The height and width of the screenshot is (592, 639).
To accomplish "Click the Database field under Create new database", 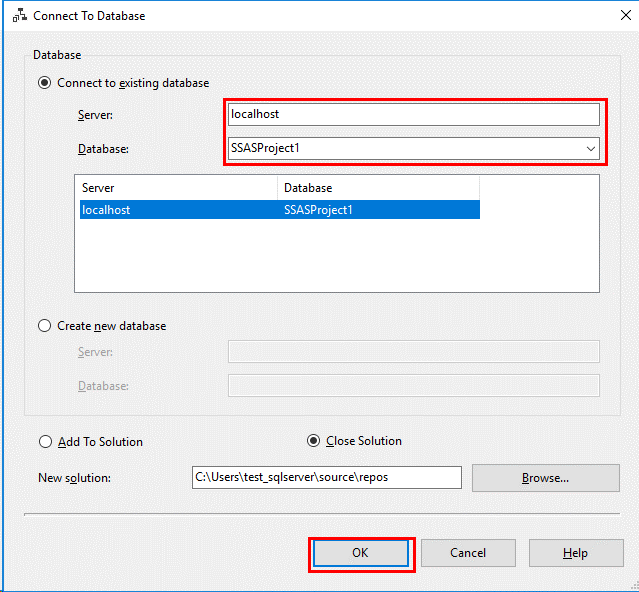I will pyautogui.click(x=413, y=386).
